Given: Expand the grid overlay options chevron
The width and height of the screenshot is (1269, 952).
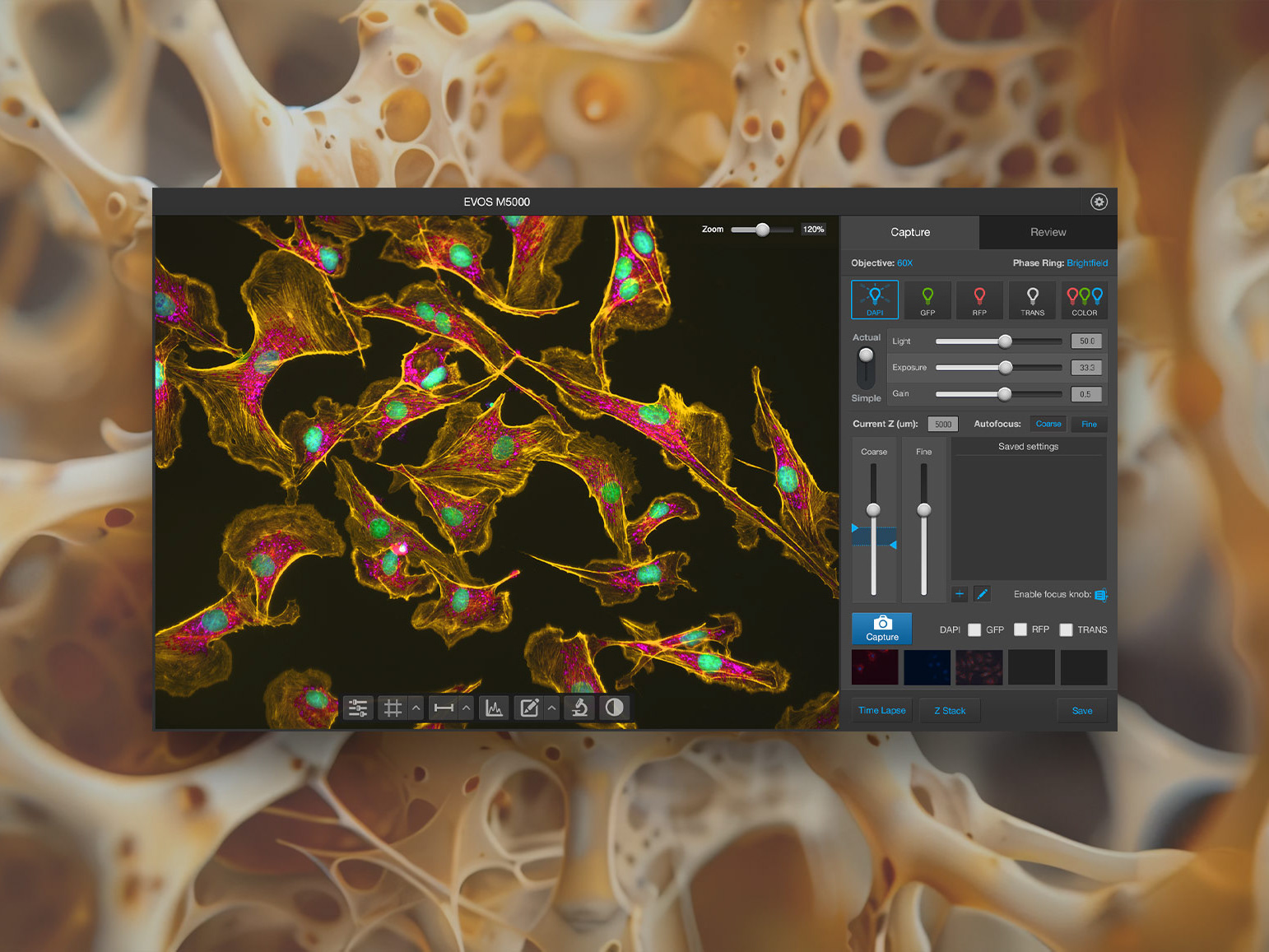Looking at the screenshot, I should 416,708.
